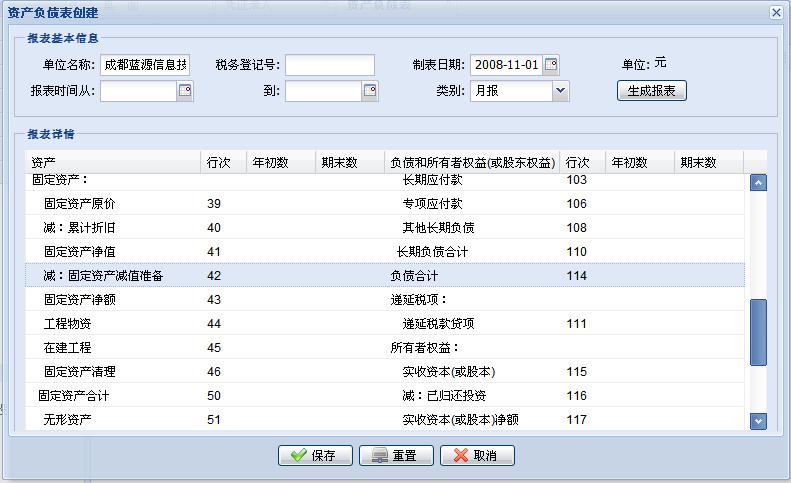Select the 固定资产净值 row
The image size is (791, 483).
[x=385, y=251]
